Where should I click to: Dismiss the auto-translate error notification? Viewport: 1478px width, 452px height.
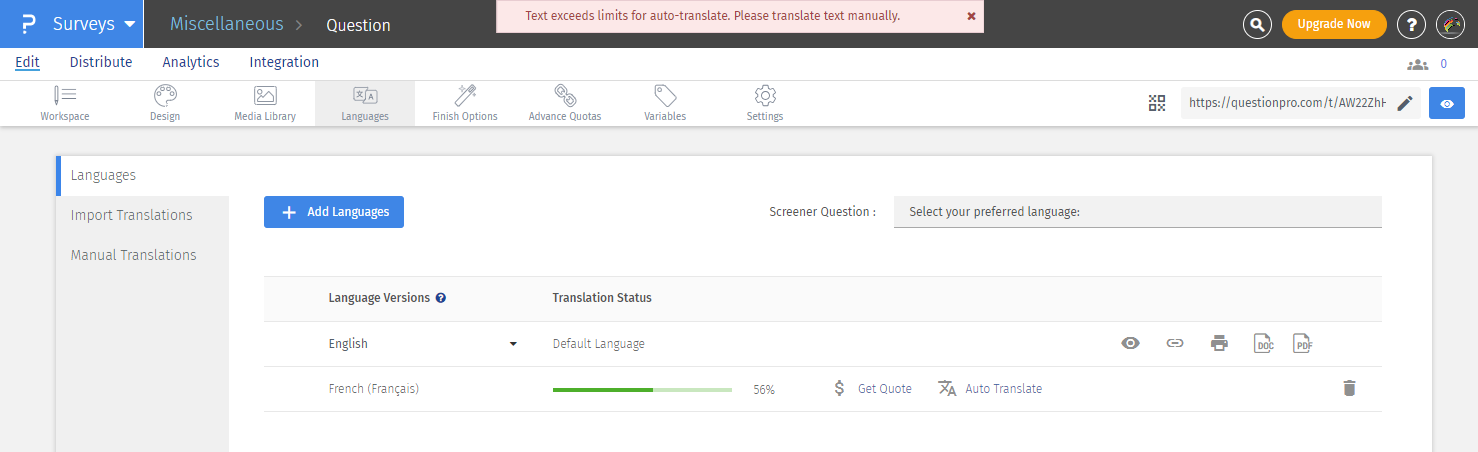point(971,16)
